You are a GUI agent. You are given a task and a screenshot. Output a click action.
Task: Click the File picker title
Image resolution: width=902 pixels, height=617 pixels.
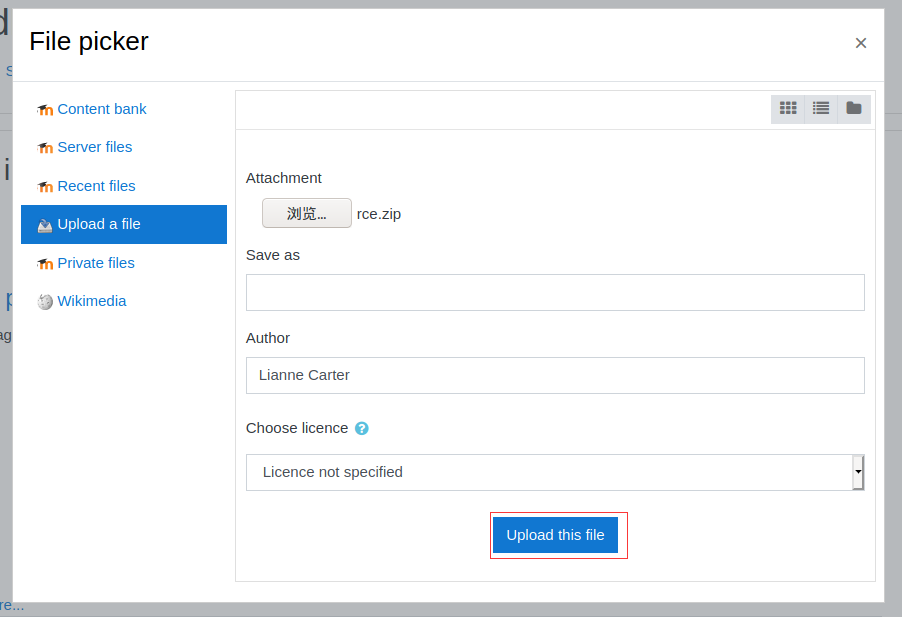pyautogui.click(x=89, y=41)
